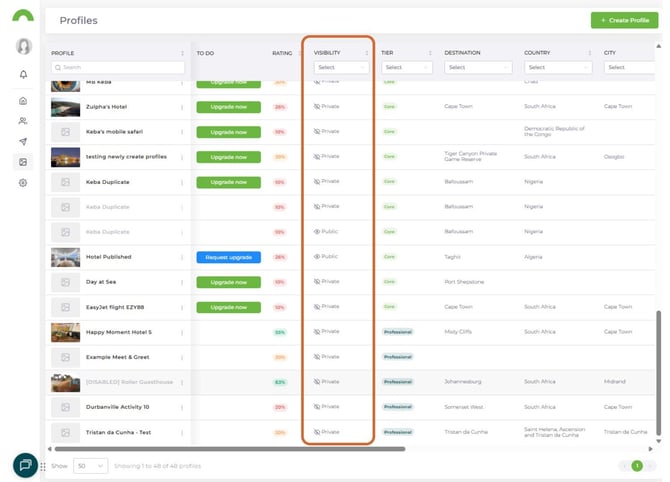Open row menu for Day at Sea

click(182, 282)
